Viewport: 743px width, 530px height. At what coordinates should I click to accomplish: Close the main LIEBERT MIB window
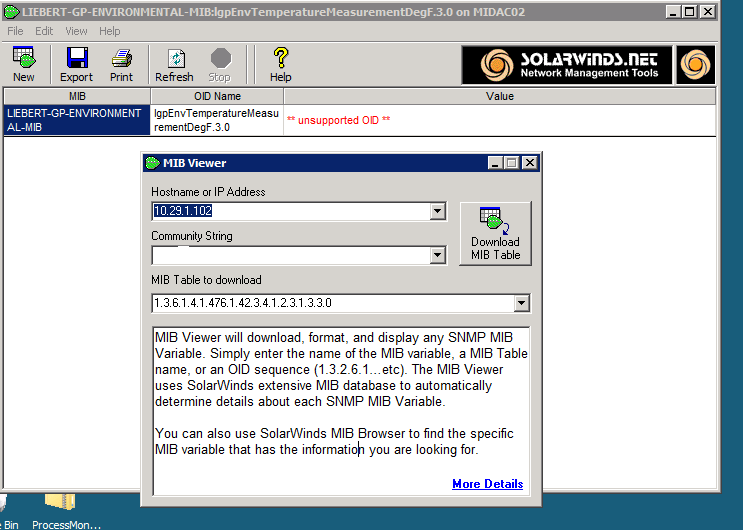(x=707, y=12)
